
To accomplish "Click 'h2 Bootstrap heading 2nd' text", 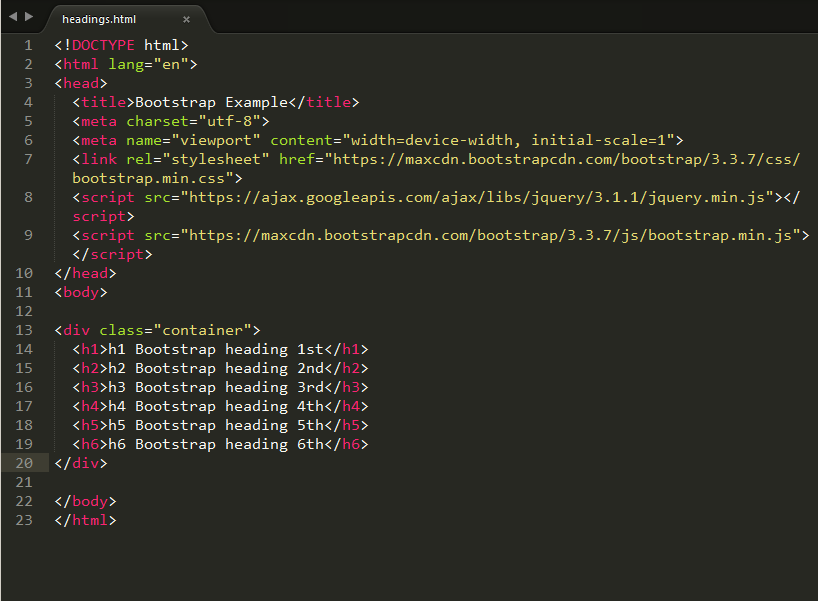I will coord(216,368).
